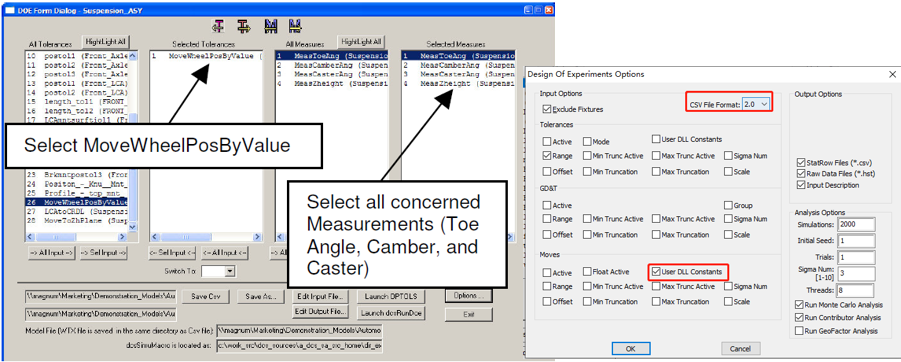This screenshot has height=362, width=901.
Task: Toggle User DLL Constants checkbox under Moves
Action: coord(656,271)
